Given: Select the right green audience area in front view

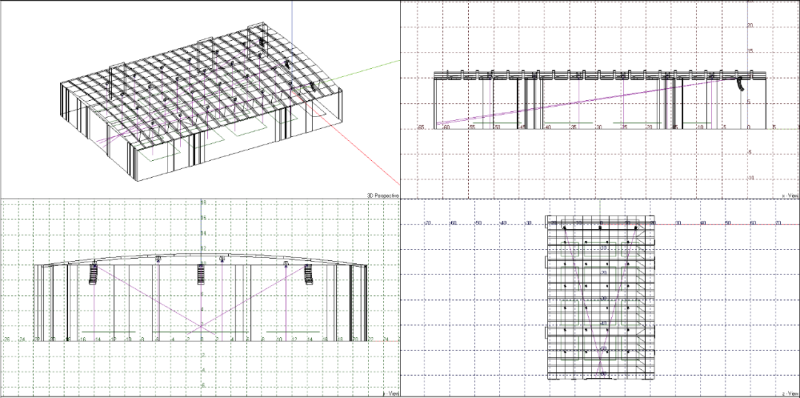Looking at the screenshot, I should pos(293,332).
